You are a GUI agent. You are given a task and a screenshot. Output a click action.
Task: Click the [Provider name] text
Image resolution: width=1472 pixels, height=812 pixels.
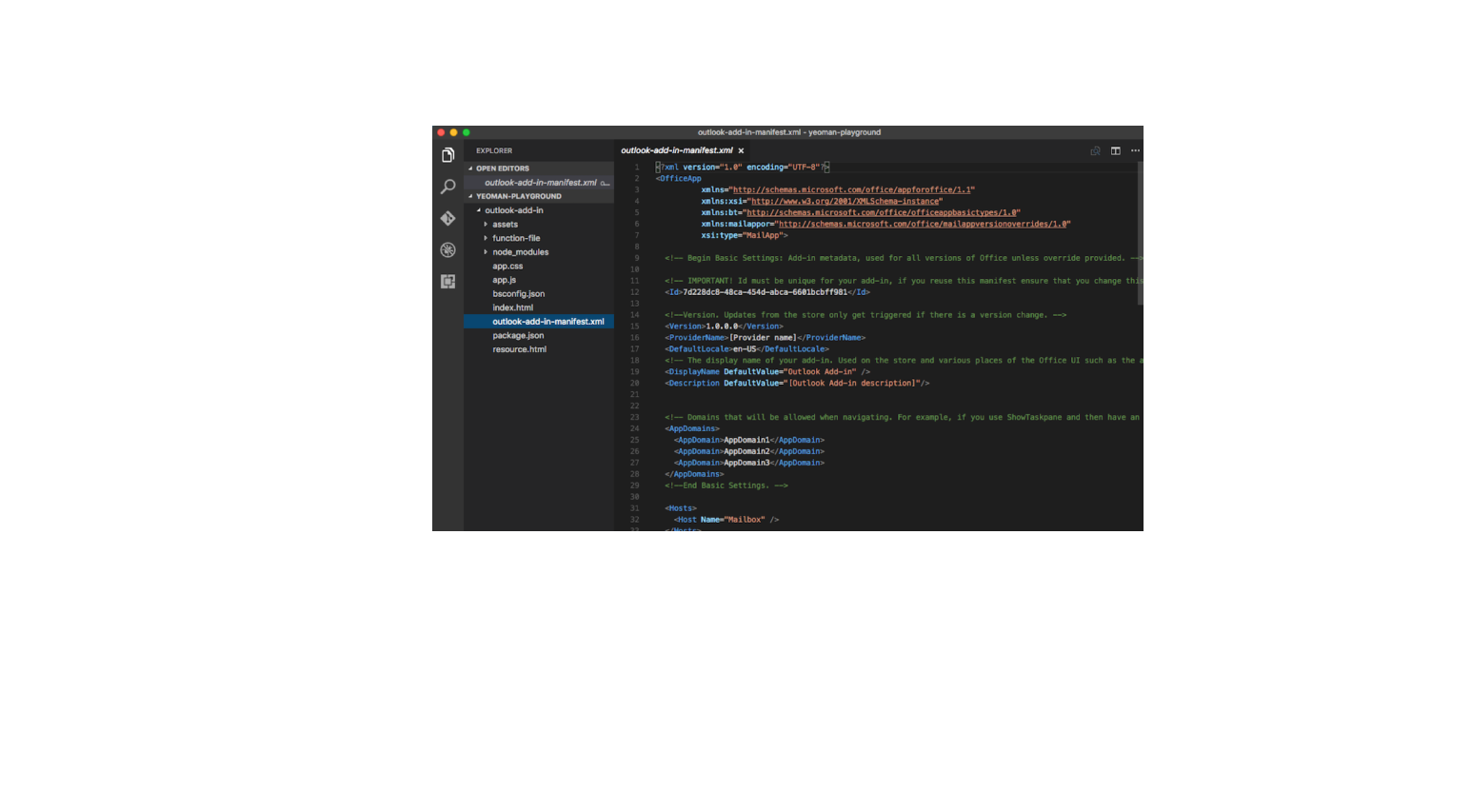pos(763,338)
